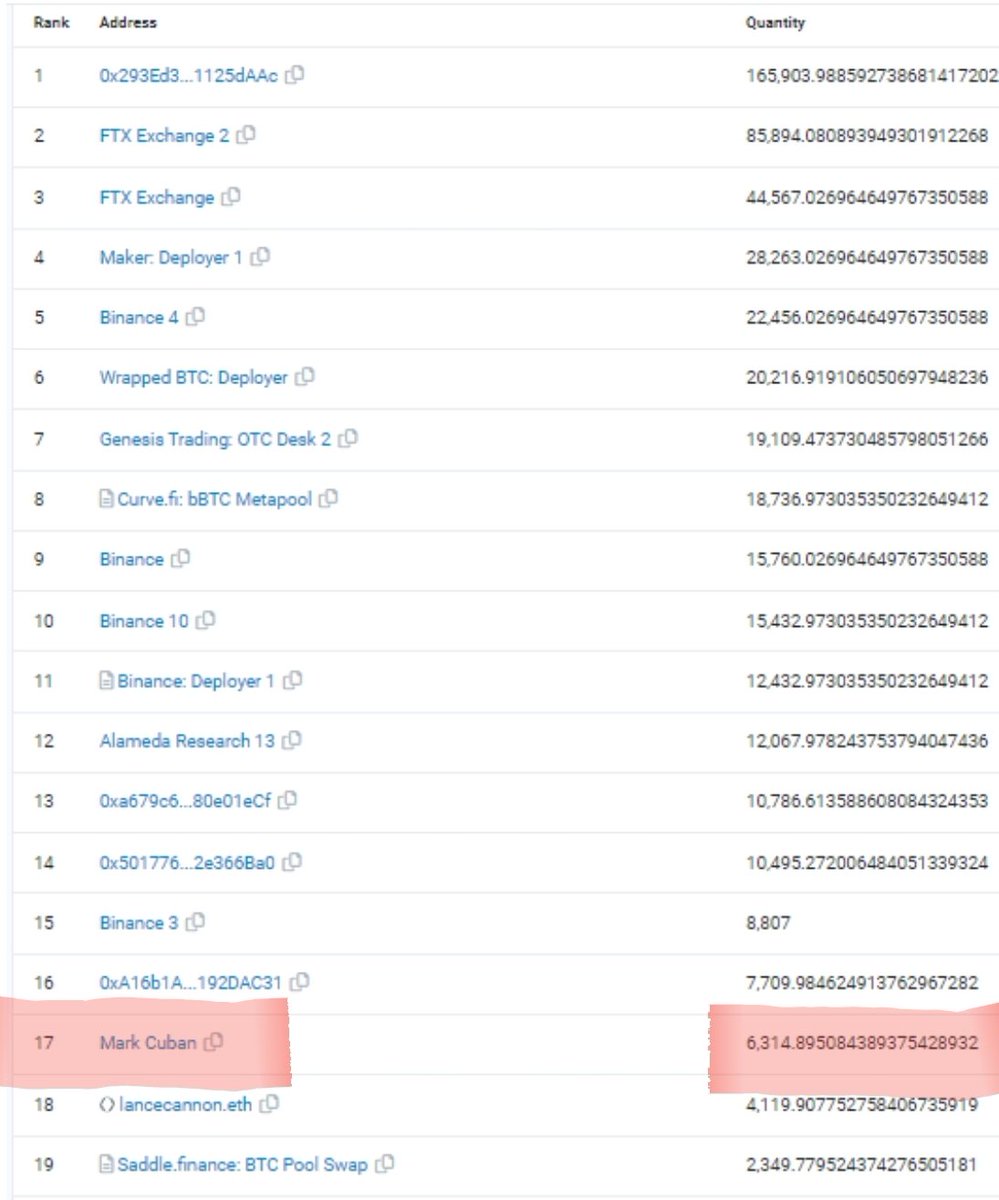Screen dimensions: 999x1200
Task: Open the FTX Exchange address link
Action: coord(156,197)
